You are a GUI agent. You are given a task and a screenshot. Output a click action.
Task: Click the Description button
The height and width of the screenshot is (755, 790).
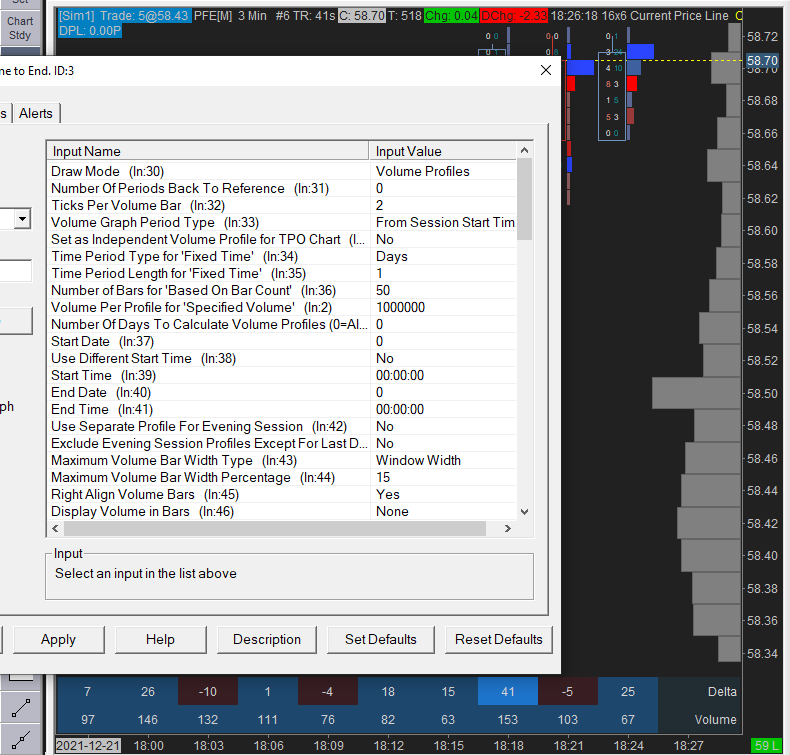267,640
